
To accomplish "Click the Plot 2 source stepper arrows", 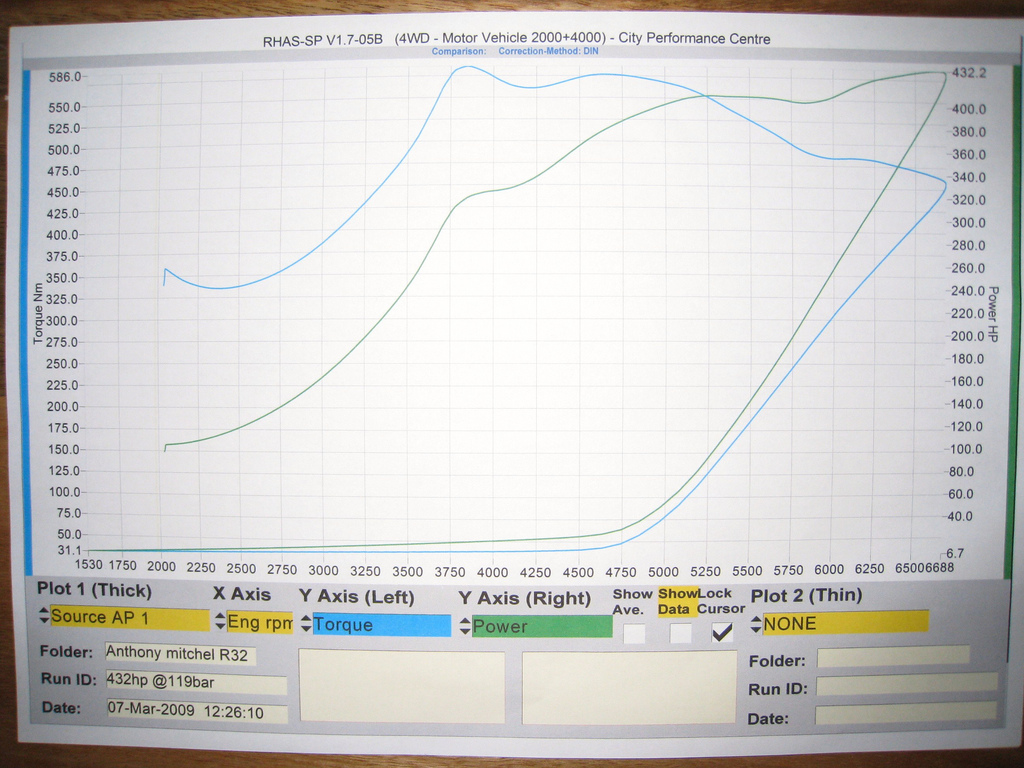I will [757, 623].
